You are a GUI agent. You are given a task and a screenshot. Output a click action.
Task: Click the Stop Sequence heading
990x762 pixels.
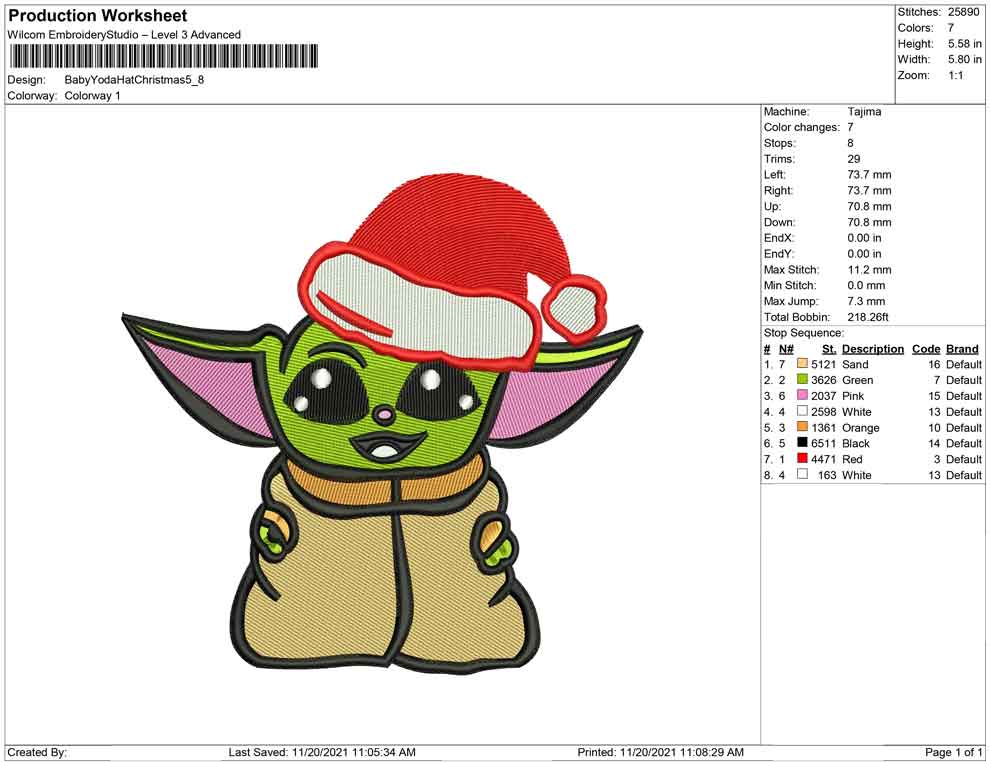(x=803, y=333)
